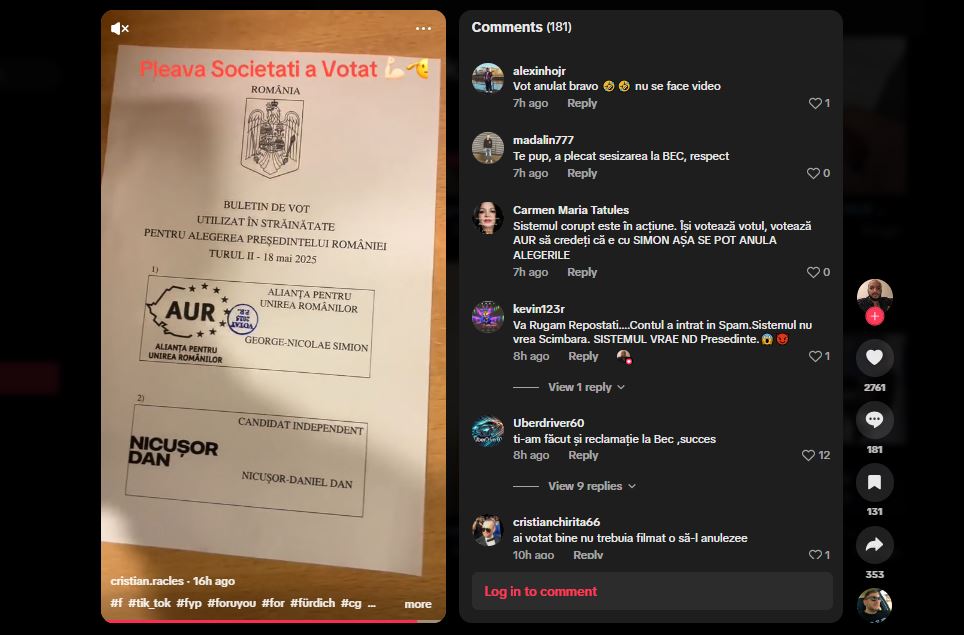Viewport: 964px width, 635px height.
Task: Open comments via speech bubble icon
Action: (874, 420)
